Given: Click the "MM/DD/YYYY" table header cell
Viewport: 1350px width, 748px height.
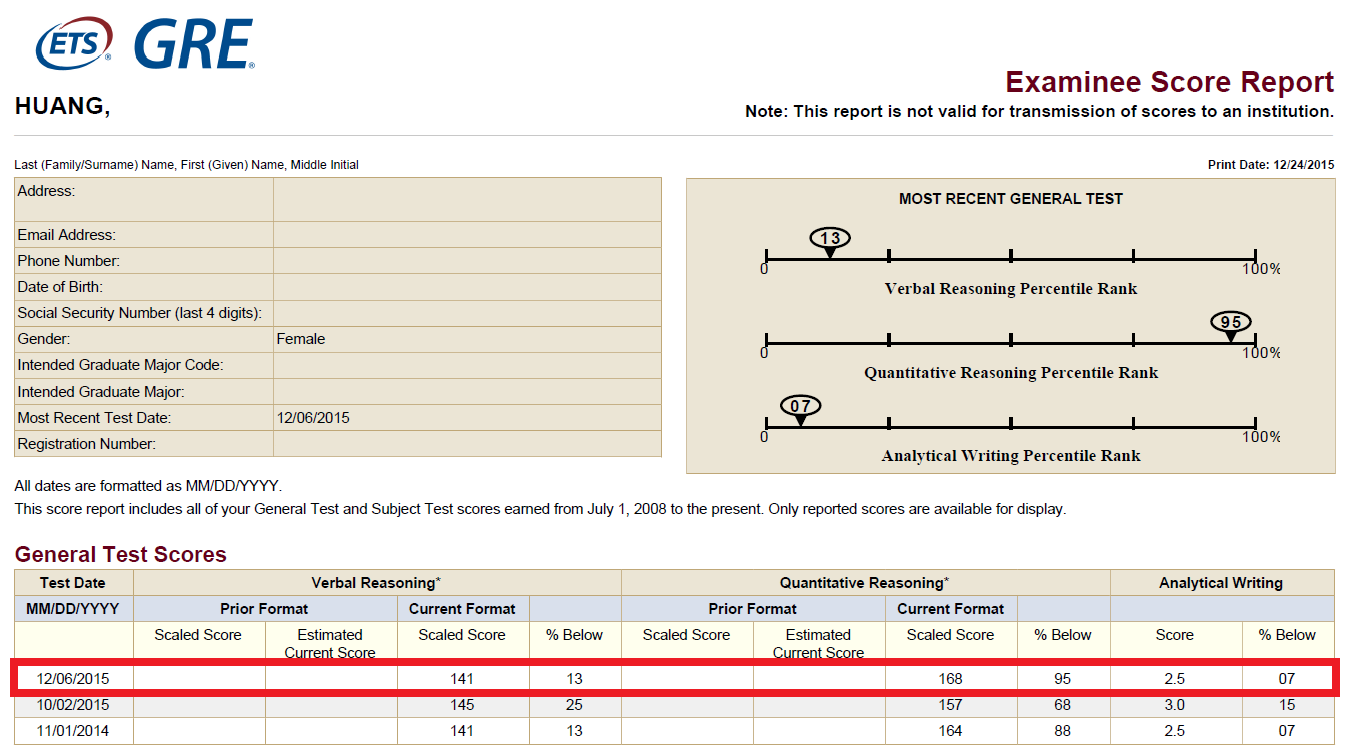Looking at the screenshot, I should (x=73, y=609).
